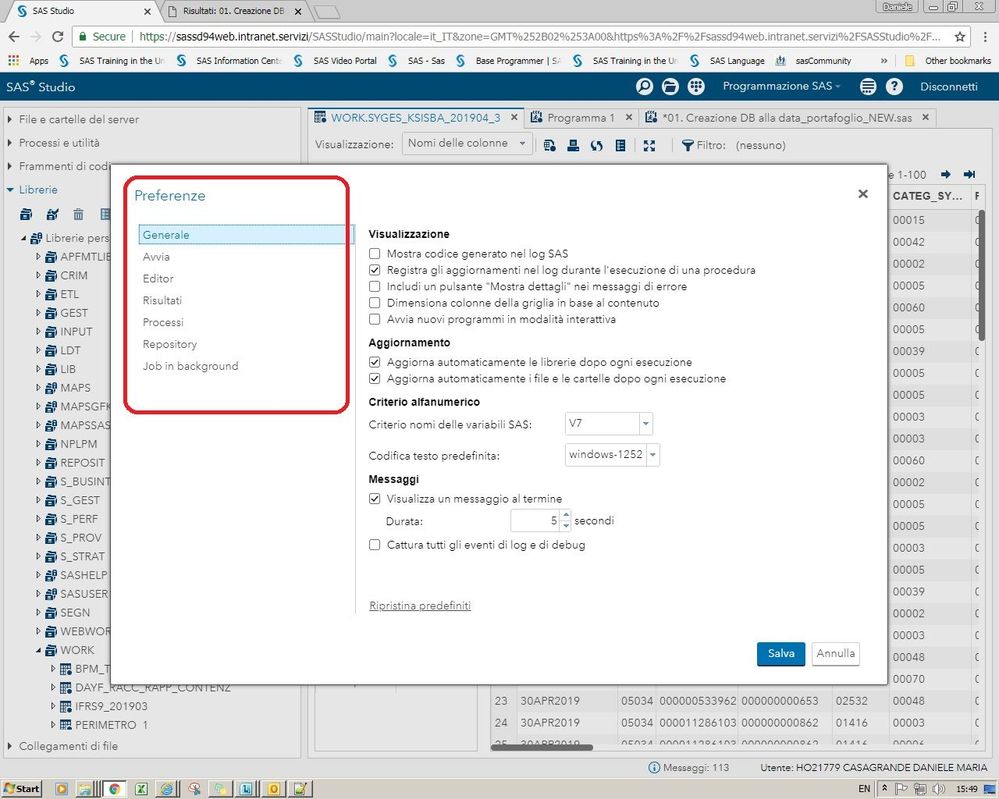Enable Avvia nuovi programmi in modalità interattiva
Viewport: 999px width, 799px height.
tap(375, 319)
